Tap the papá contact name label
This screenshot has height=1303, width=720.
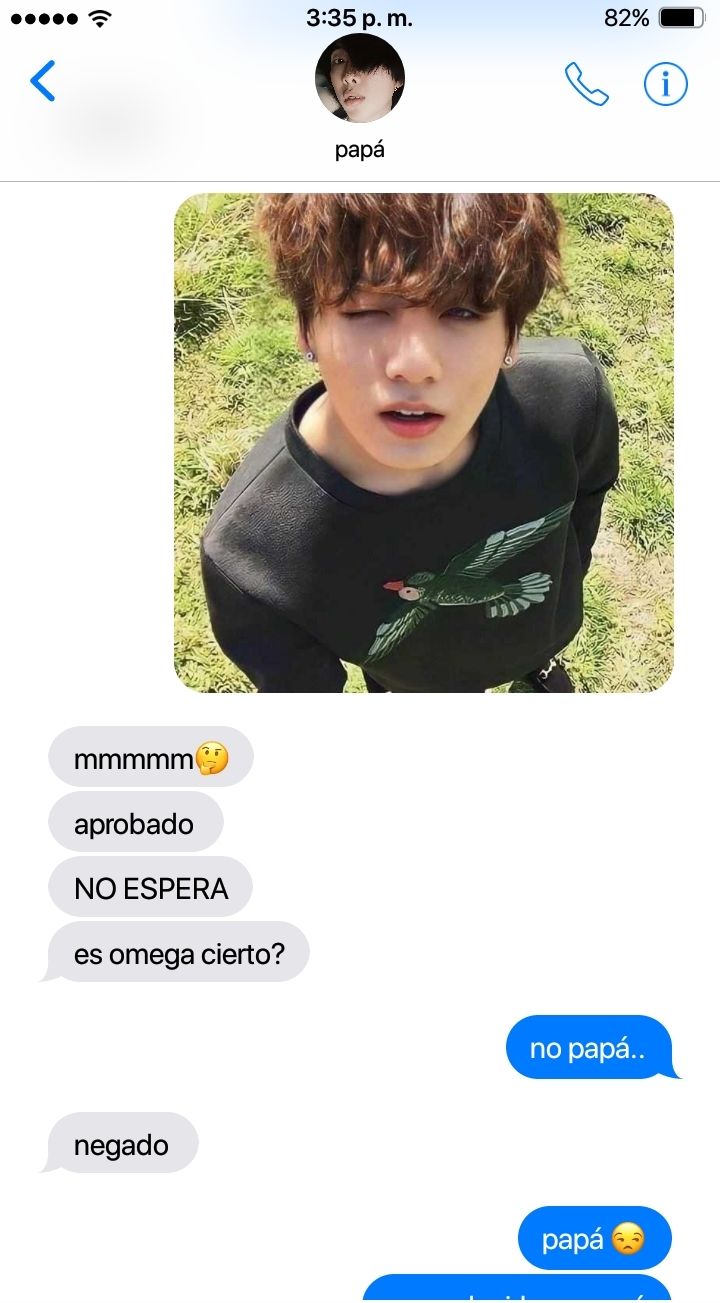pos(360,150)
